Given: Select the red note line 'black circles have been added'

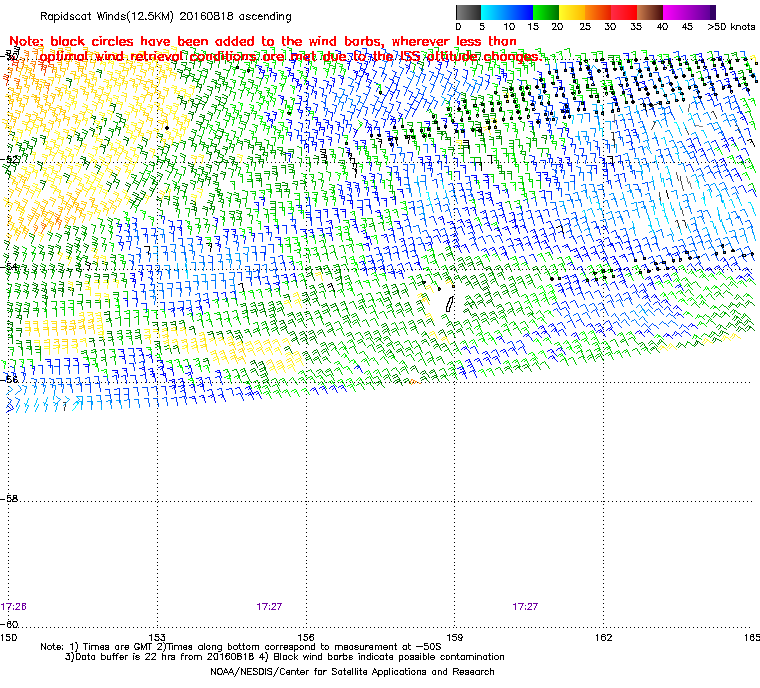Looking at the screenshot, I should [x=263, y=42].
